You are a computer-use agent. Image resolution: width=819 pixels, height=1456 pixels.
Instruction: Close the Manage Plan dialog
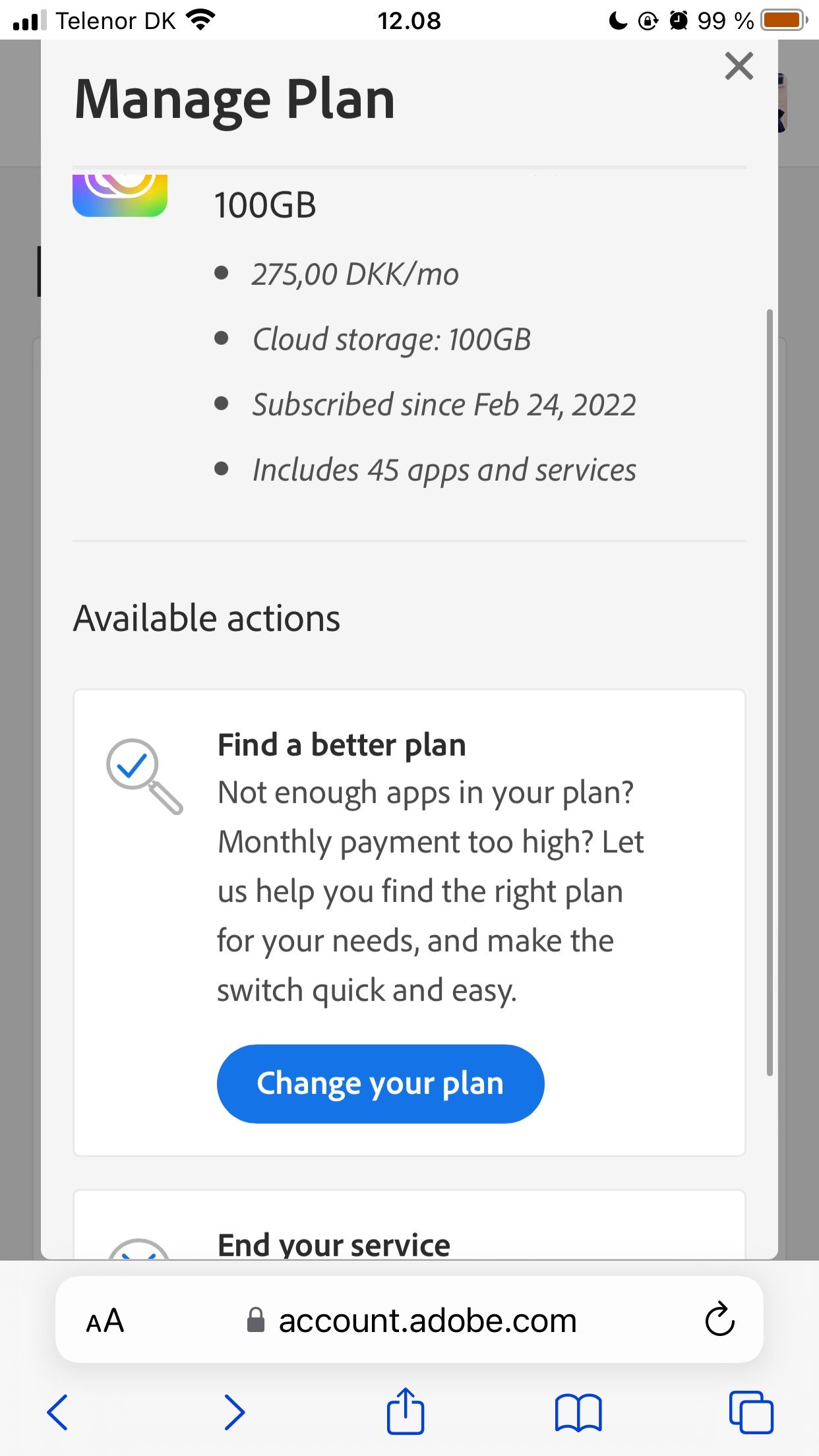(739, 66)
